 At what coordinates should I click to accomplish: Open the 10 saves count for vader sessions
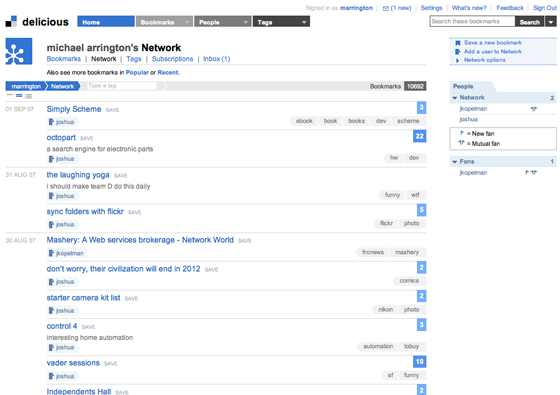click(419, 361)
